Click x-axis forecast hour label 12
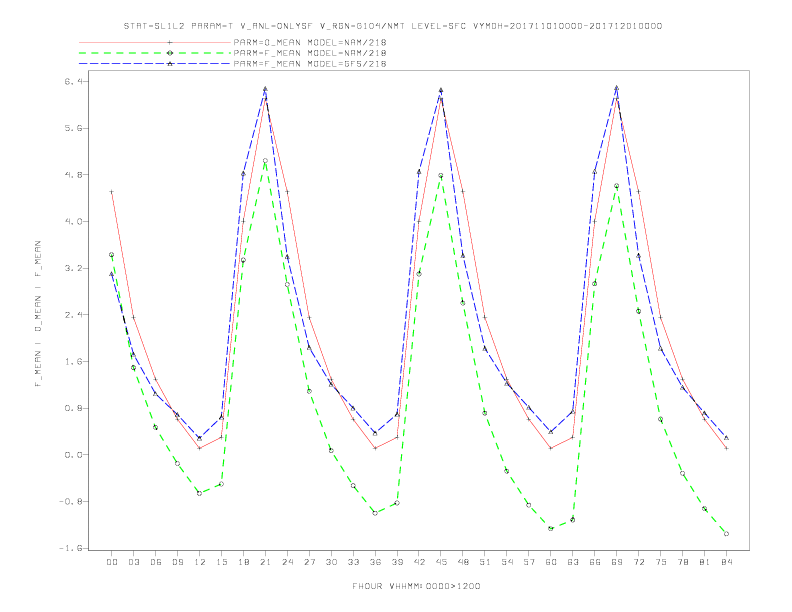The height and width of the screenshot is (612, 792). (x=200, y=562)
